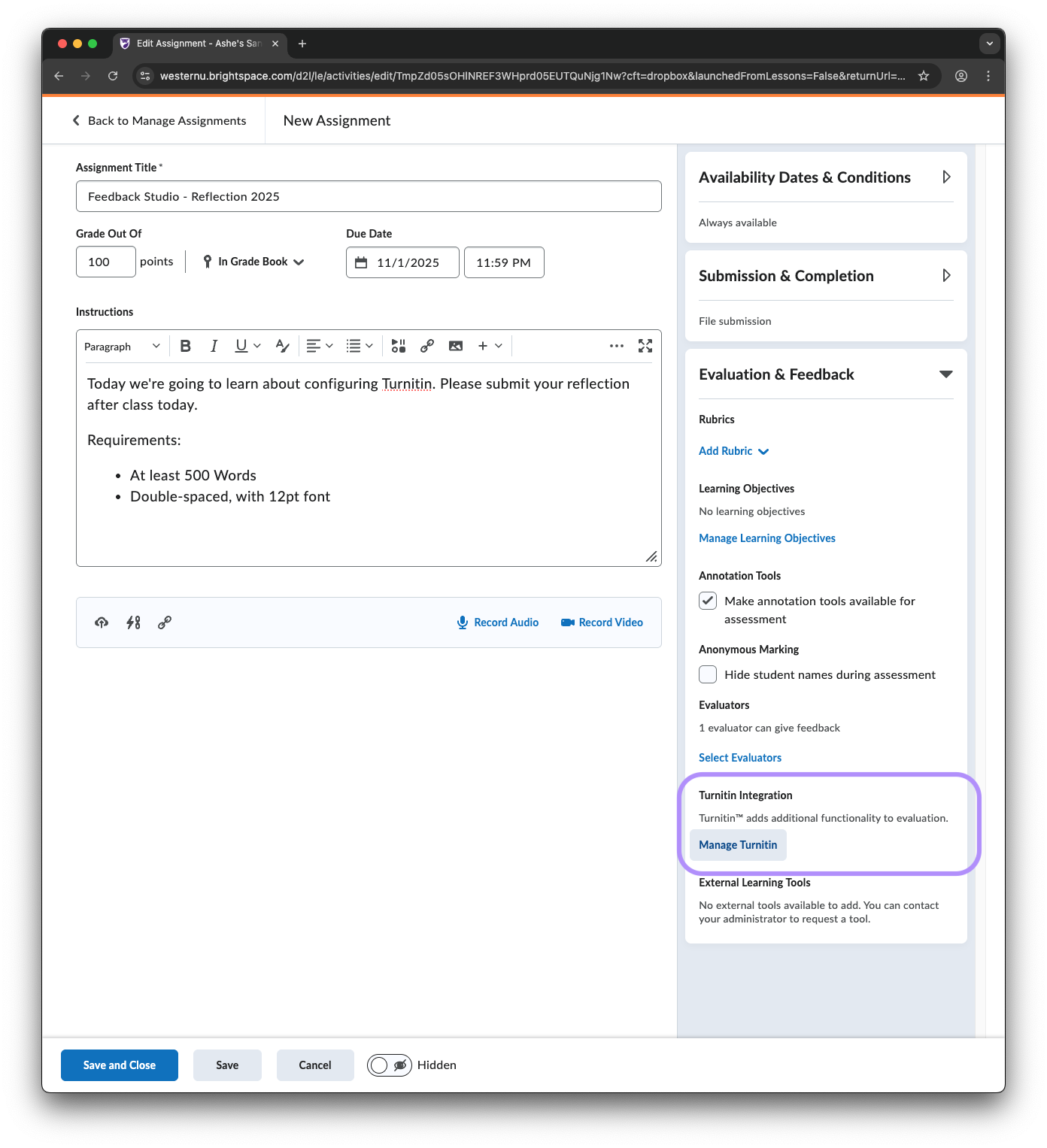Click the upload file cloud icon
1047x1148 pixels.
click(x=102, y=622)
